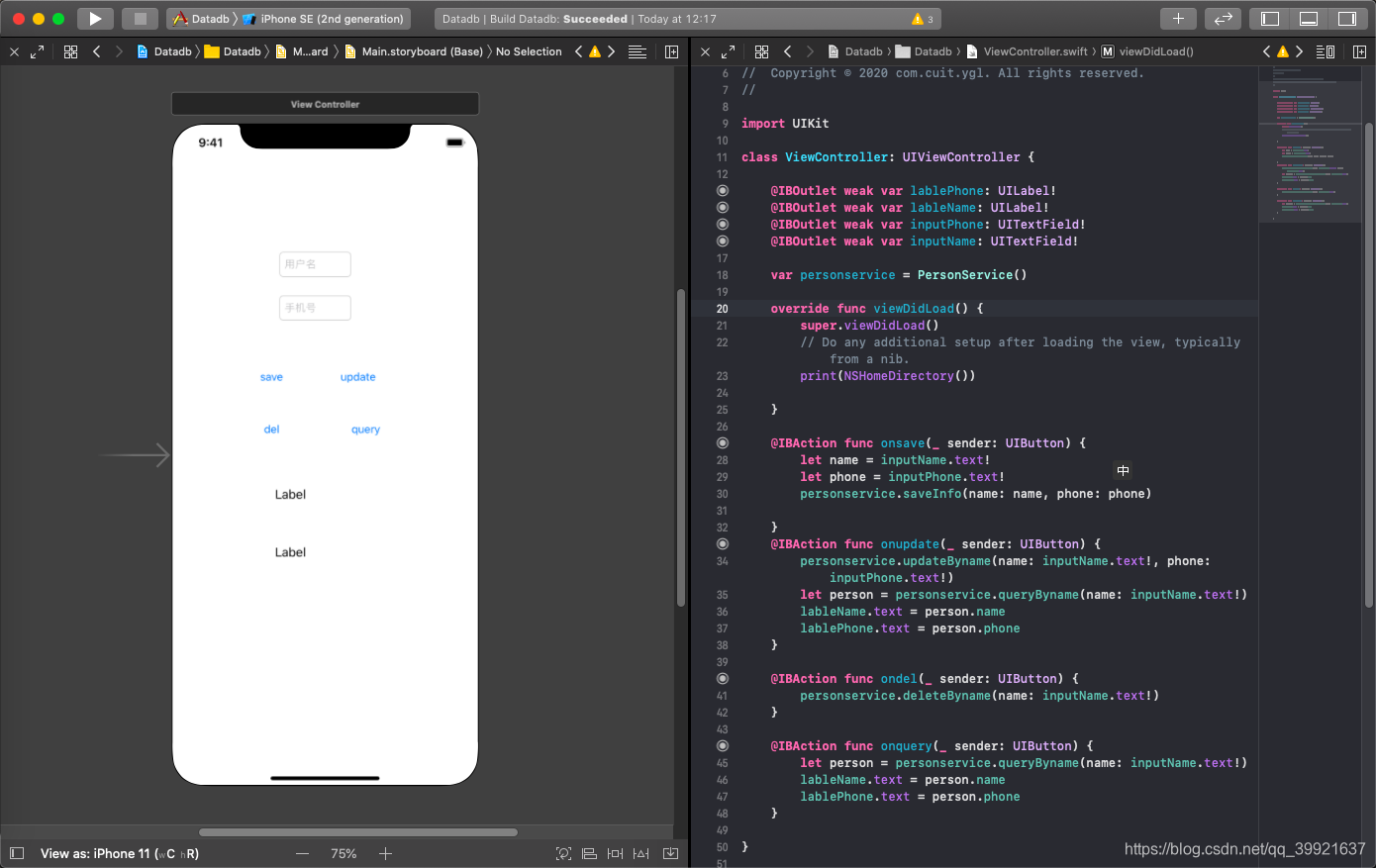Open the 75% zoom level menu

344,853
